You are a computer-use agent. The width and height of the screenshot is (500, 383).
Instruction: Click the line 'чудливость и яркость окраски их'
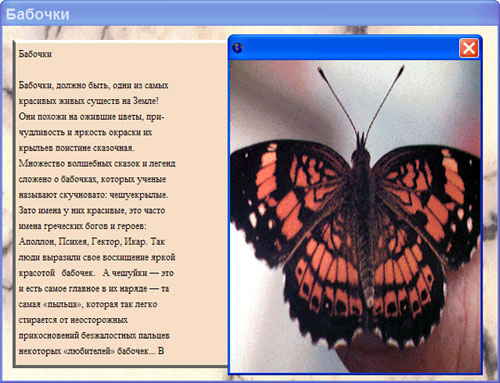click(x=85, y=132)
